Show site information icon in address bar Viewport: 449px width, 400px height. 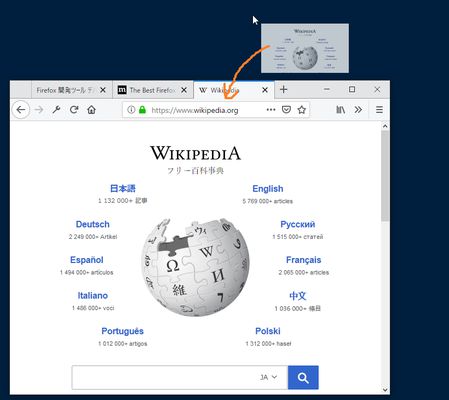[131, 110]
